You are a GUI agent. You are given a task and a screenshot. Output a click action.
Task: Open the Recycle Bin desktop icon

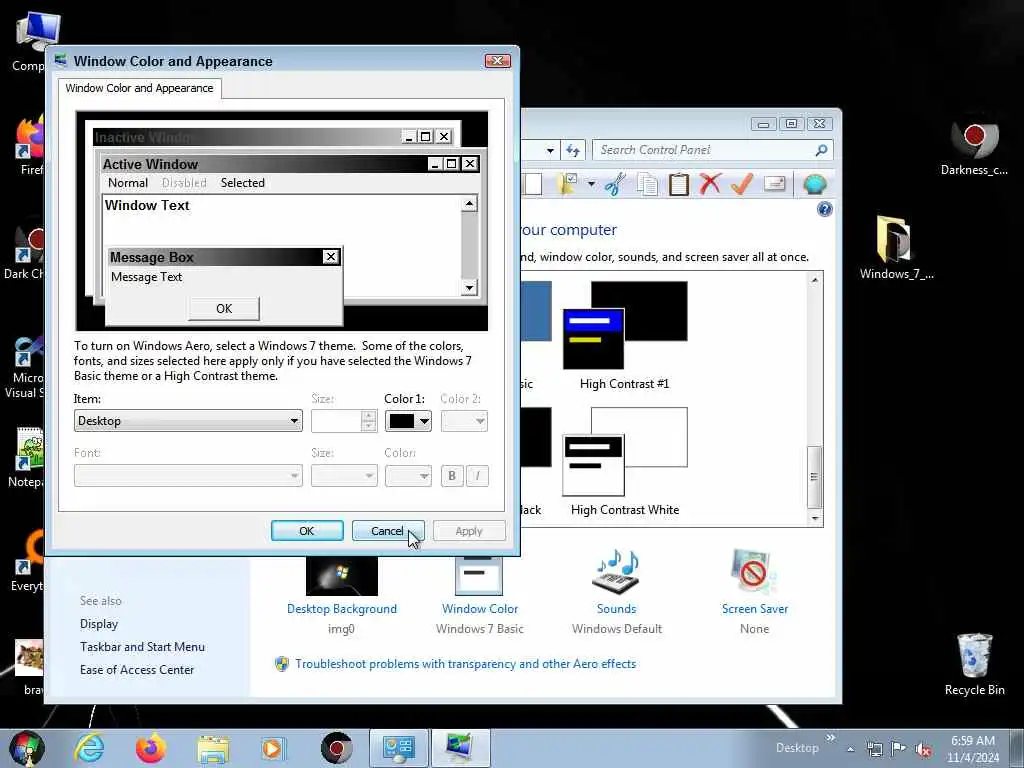point(974,664)
